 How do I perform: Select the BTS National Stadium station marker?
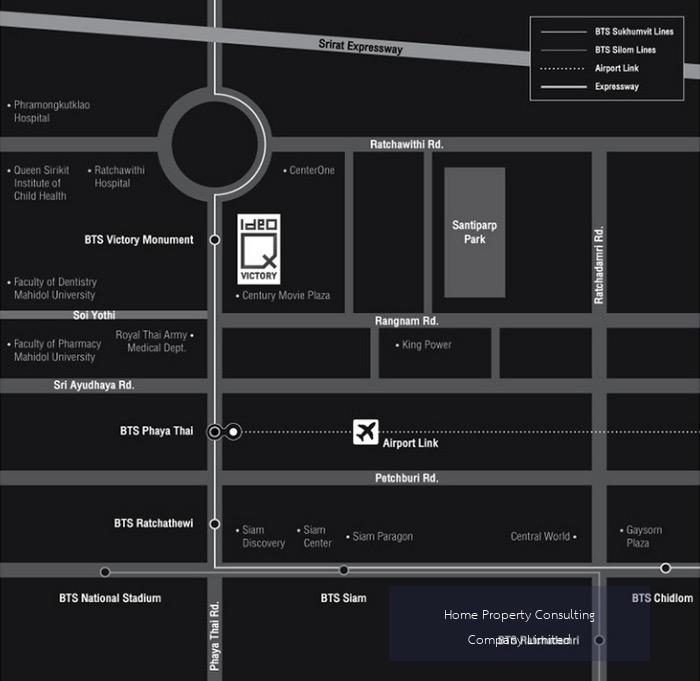[105, 572]
